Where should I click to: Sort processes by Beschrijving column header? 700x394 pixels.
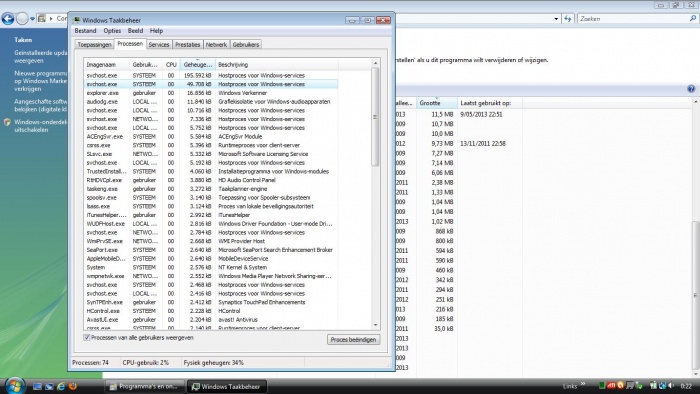[x=277, y=65]
